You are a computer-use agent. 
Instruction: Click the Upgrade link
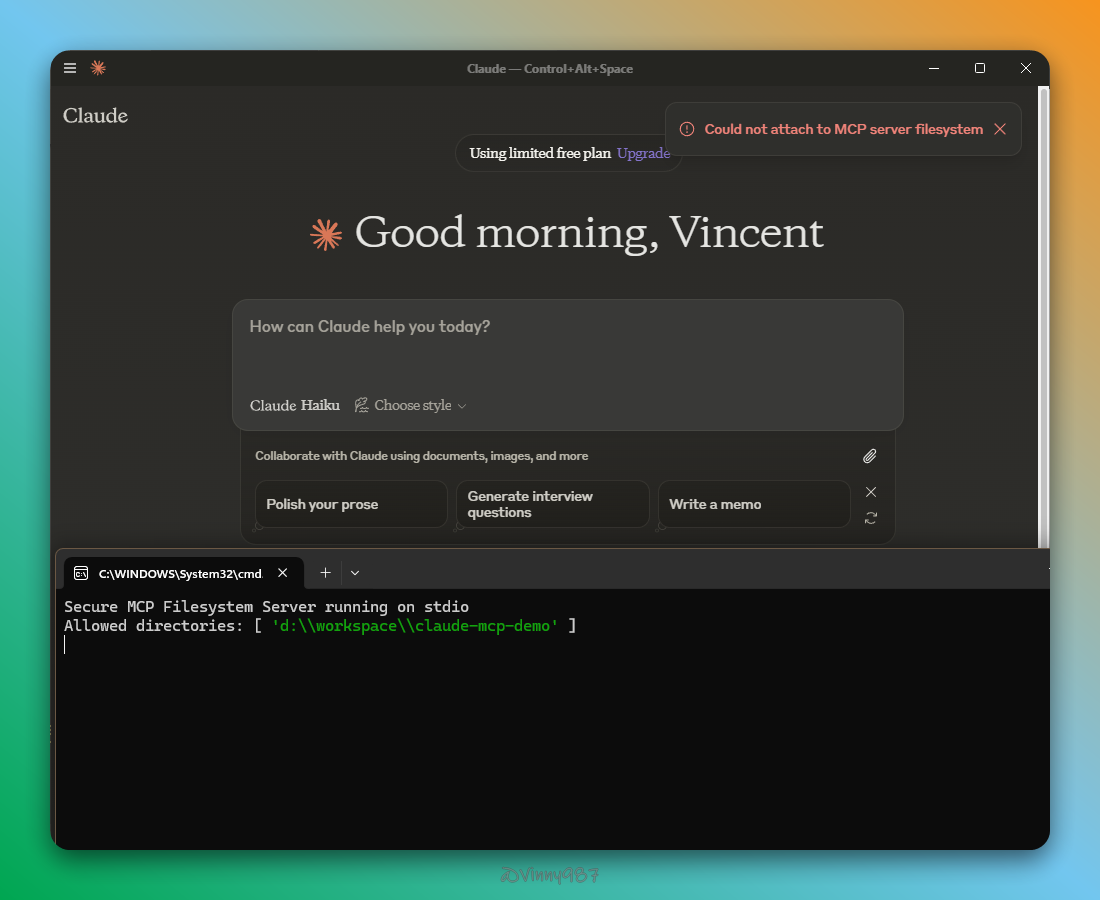pos(643,153)
